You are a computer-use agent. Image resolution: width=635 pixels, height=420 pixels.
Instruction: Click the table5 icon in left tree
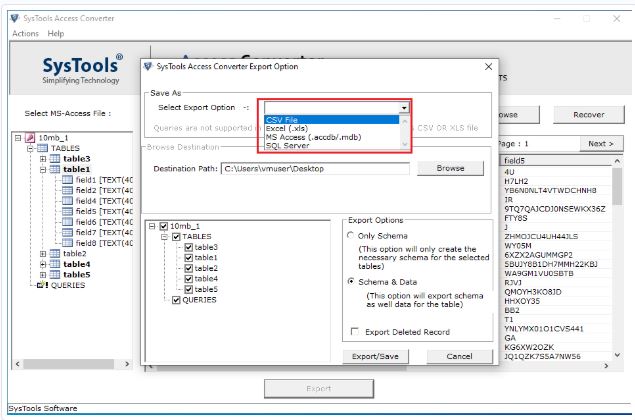[55, 274]
